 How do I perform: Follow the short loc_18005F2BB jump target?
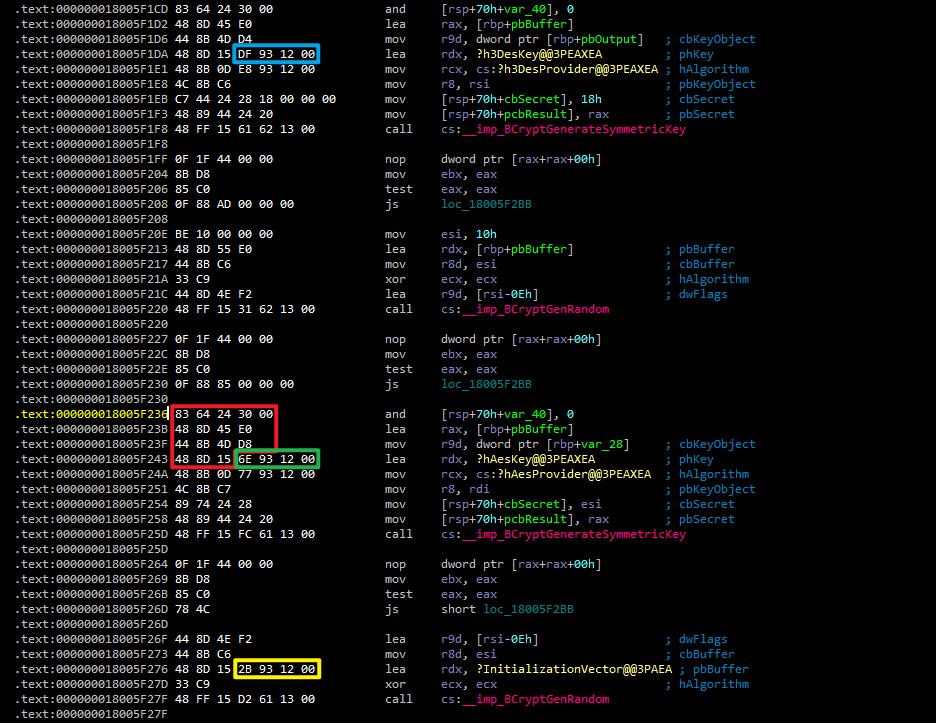tap(507, 609)
